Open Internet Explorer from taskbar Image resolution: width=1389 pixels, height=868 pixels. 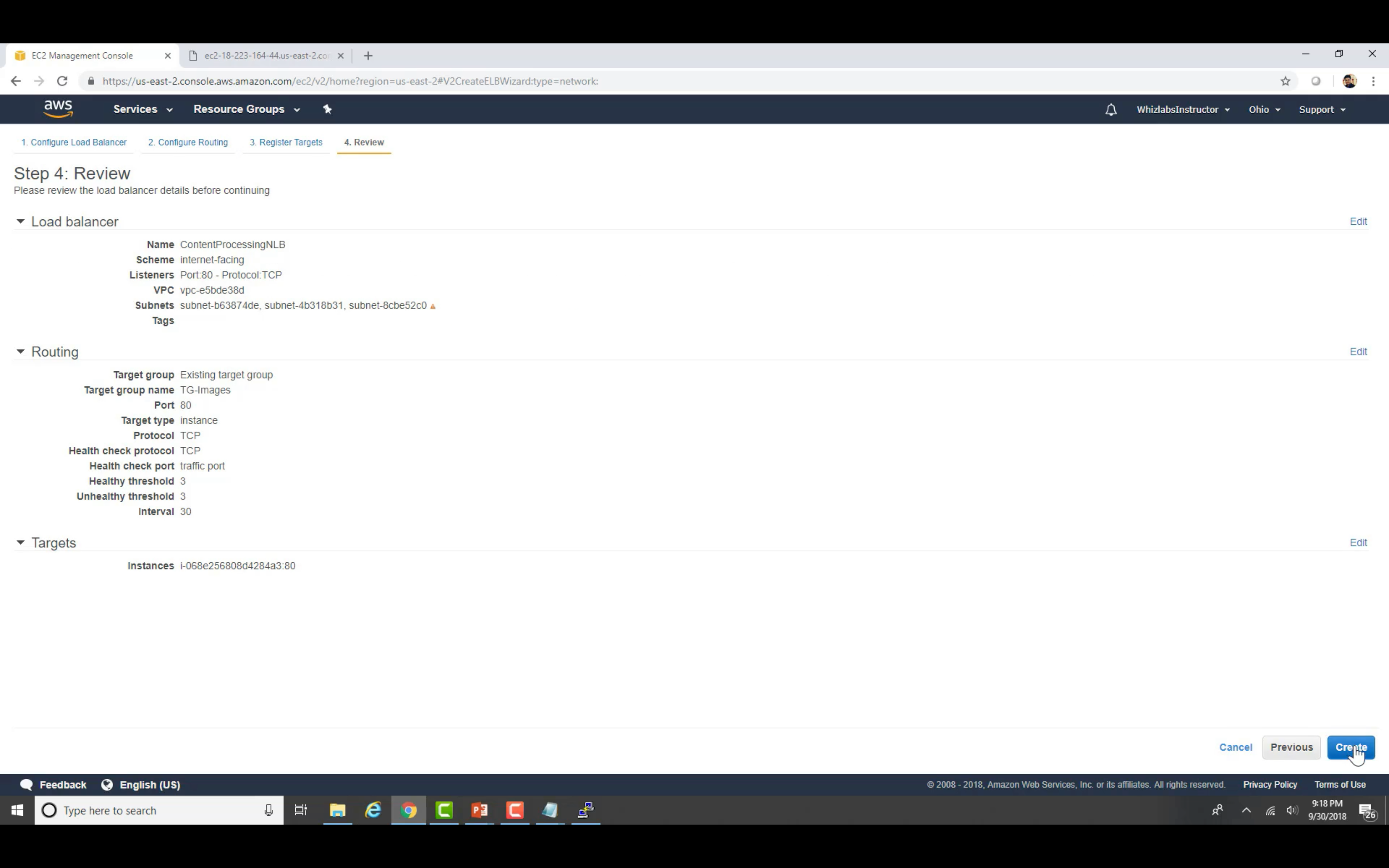click(x=373, y=810)
